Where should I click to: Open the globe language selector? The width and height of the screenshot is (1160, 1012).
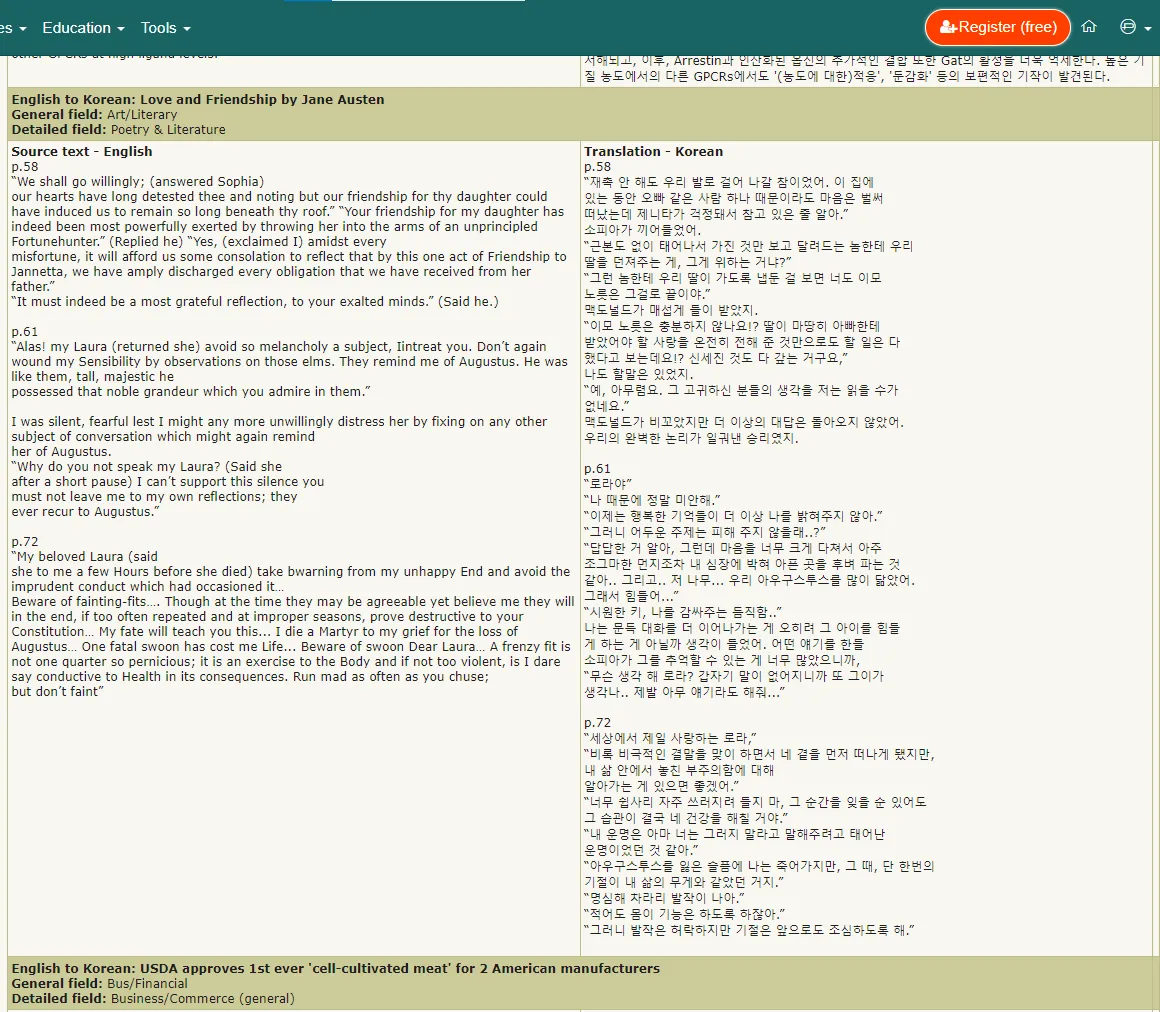pos(1133,27)
